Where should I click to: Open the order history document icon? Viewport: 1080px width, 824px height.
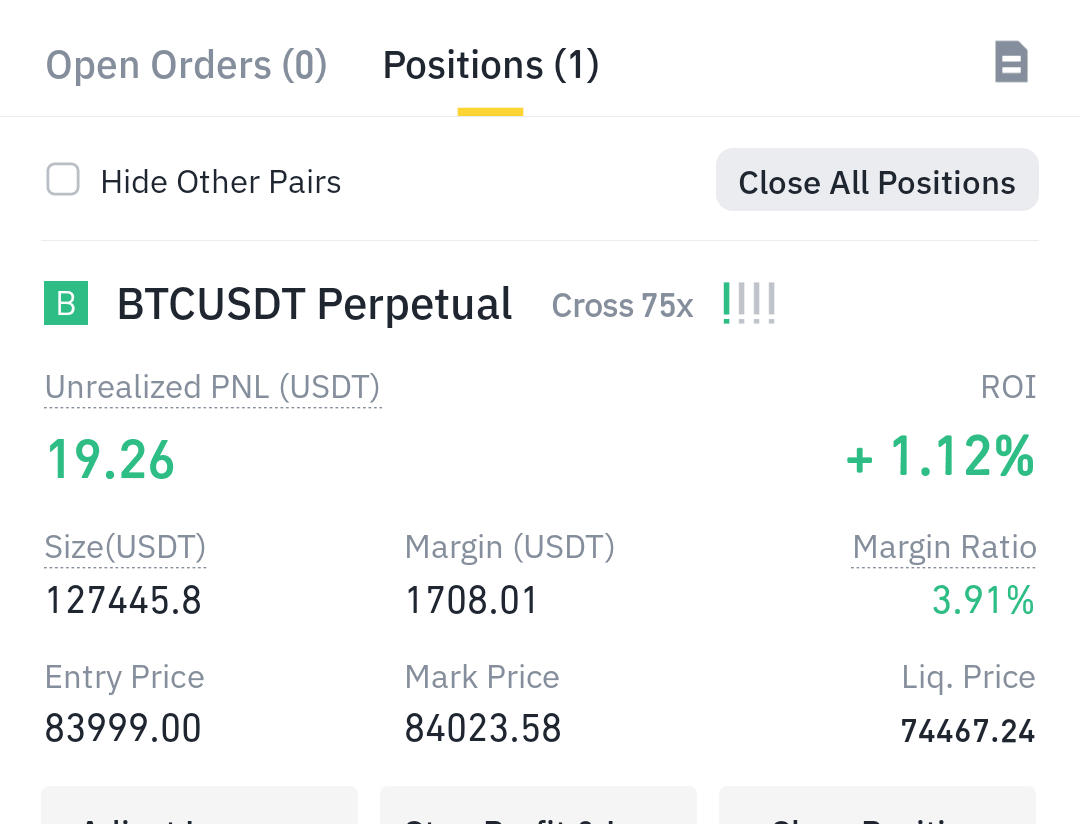click(1011, 62)
